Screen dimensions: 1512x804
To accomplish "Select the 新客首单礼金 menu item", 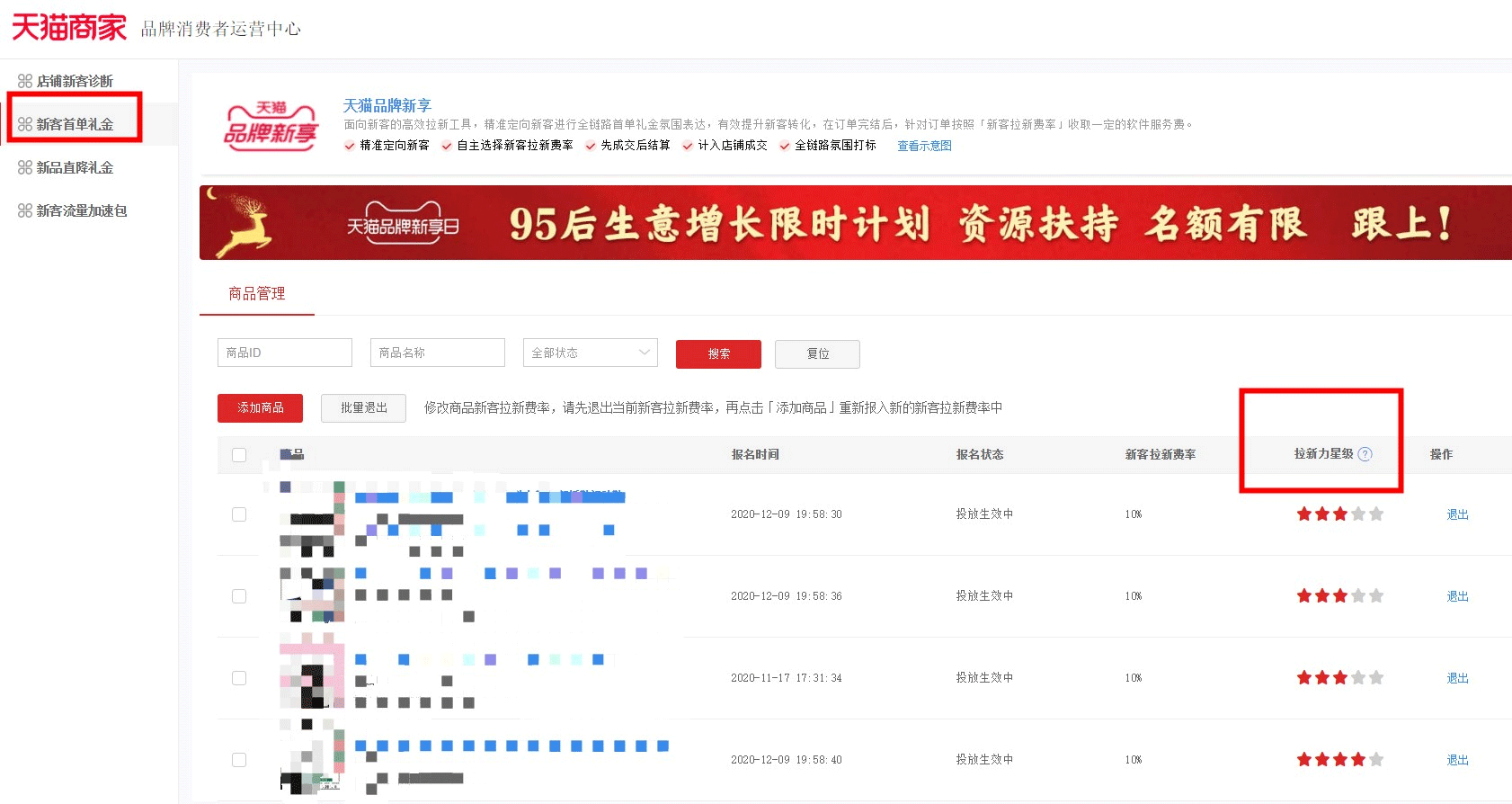I will click(75, 124).
